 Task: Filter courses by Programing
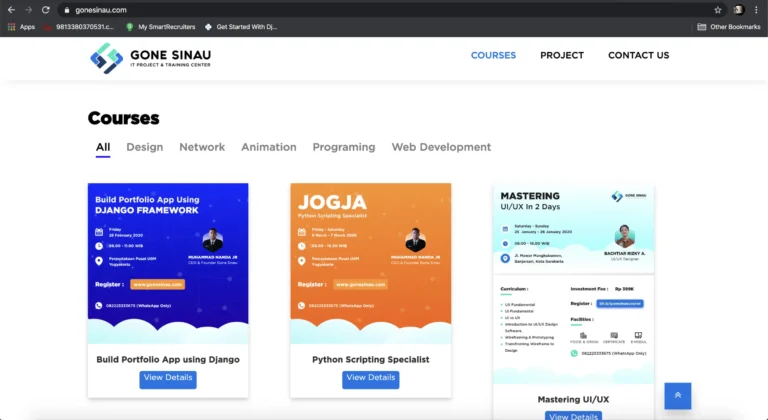tap(344, 147)
